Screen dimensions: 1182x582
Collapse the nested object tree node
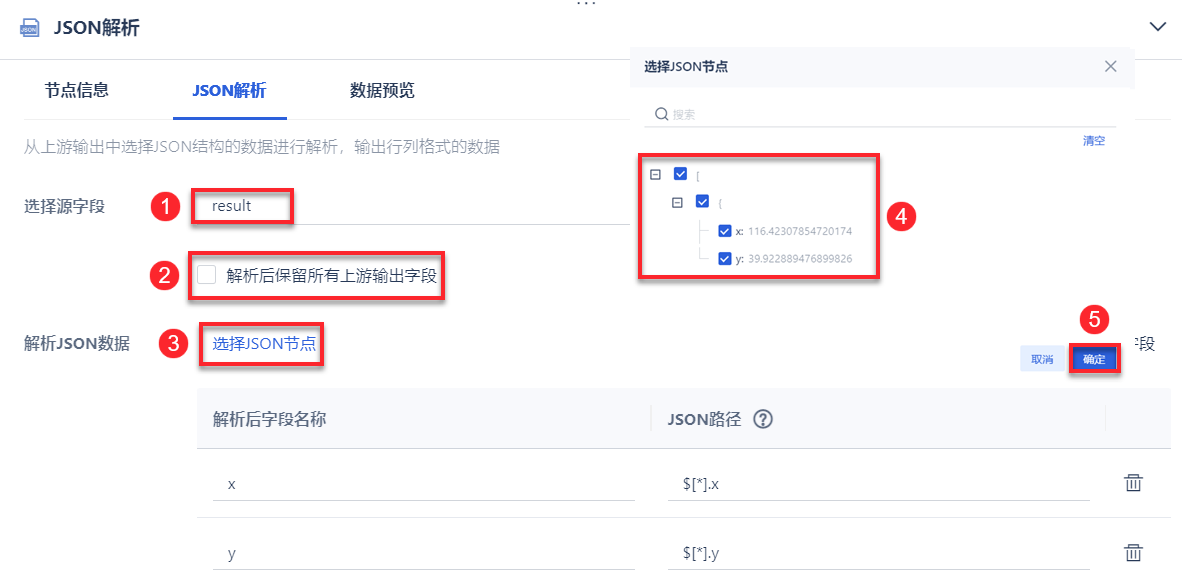(677, 202)
